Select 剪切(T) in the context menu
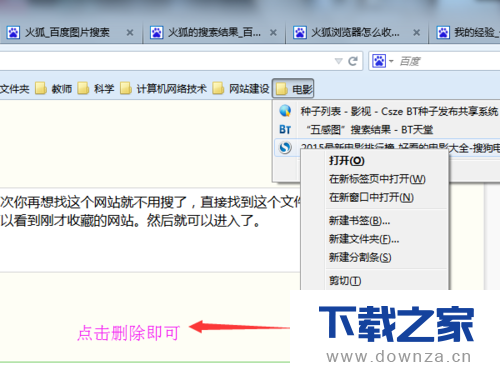500x375 pixels. click(374, 281)
